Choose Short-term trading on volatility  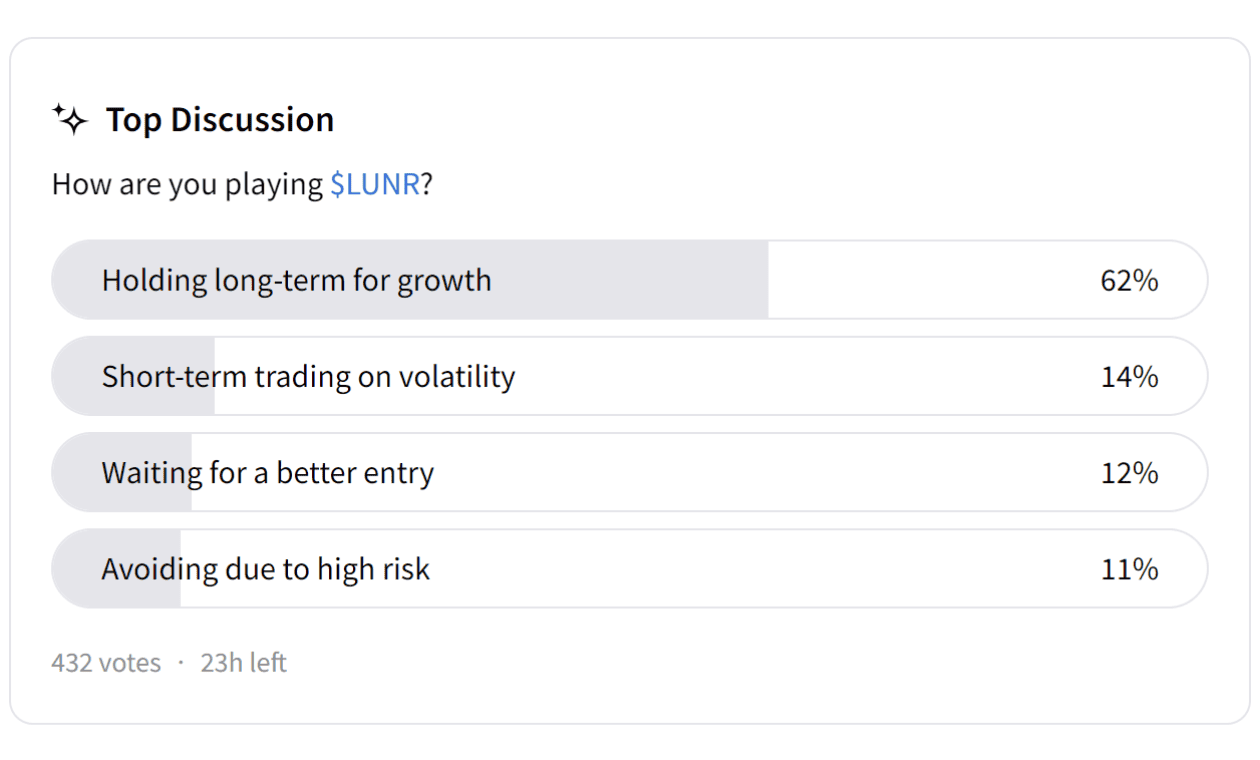[308, 377]
